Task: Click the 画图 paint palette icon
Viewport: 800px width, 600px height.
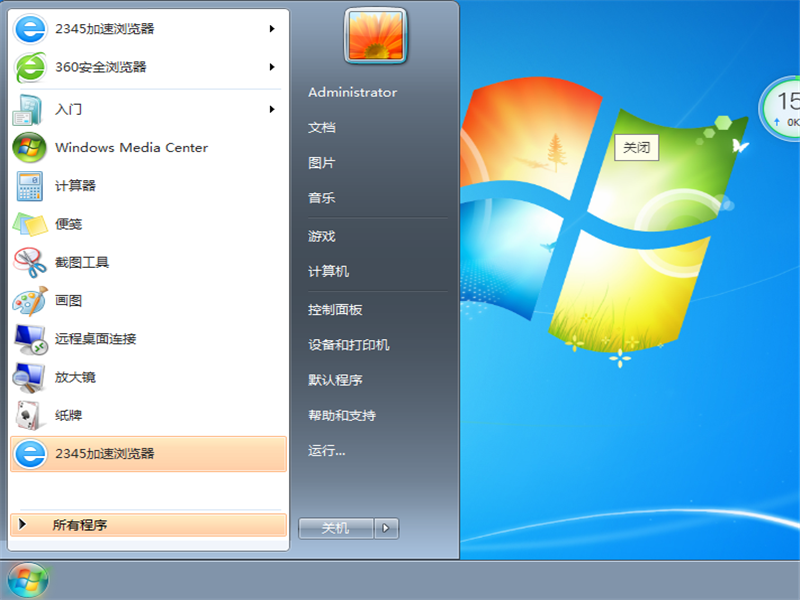Action: (30, 301)
